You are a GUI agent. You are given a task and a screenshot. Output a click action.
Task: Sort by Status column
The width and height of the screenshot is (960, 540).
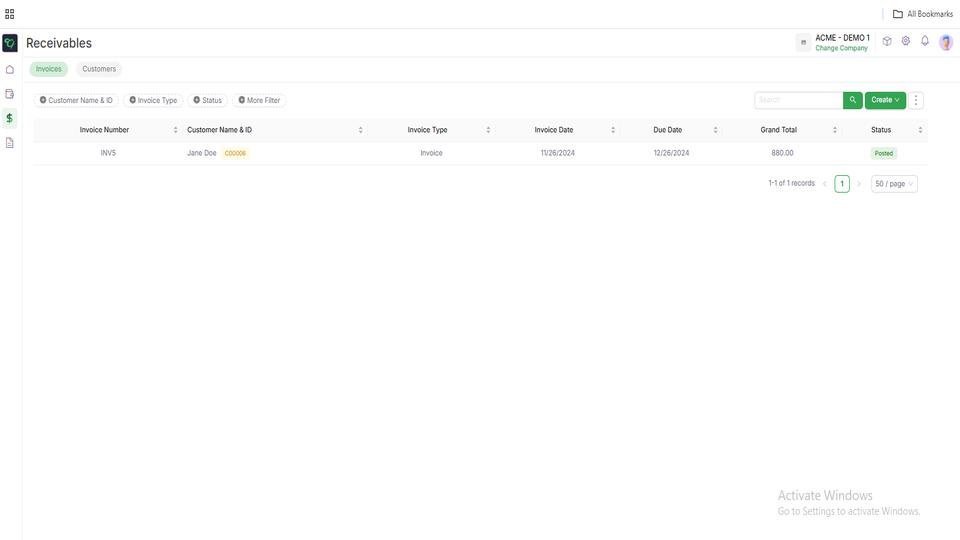pyautogui.click(x=920, y=130)
